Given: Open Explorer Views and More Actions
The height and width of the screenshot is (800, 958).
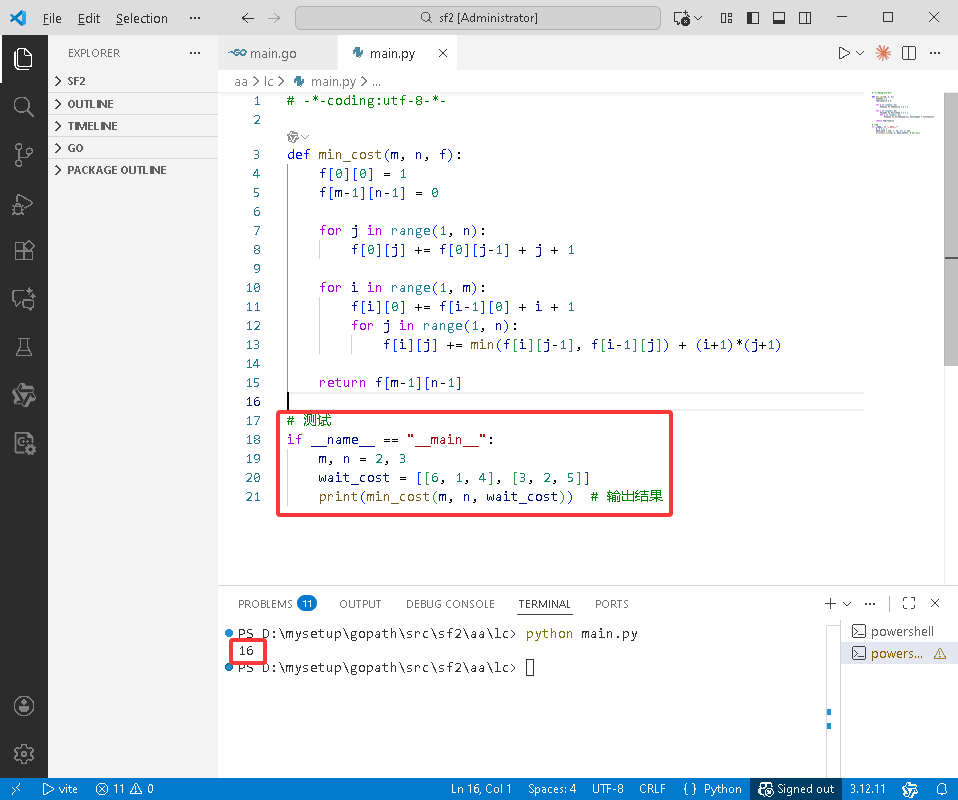Looking at the screenshot, I should (195, 53).
